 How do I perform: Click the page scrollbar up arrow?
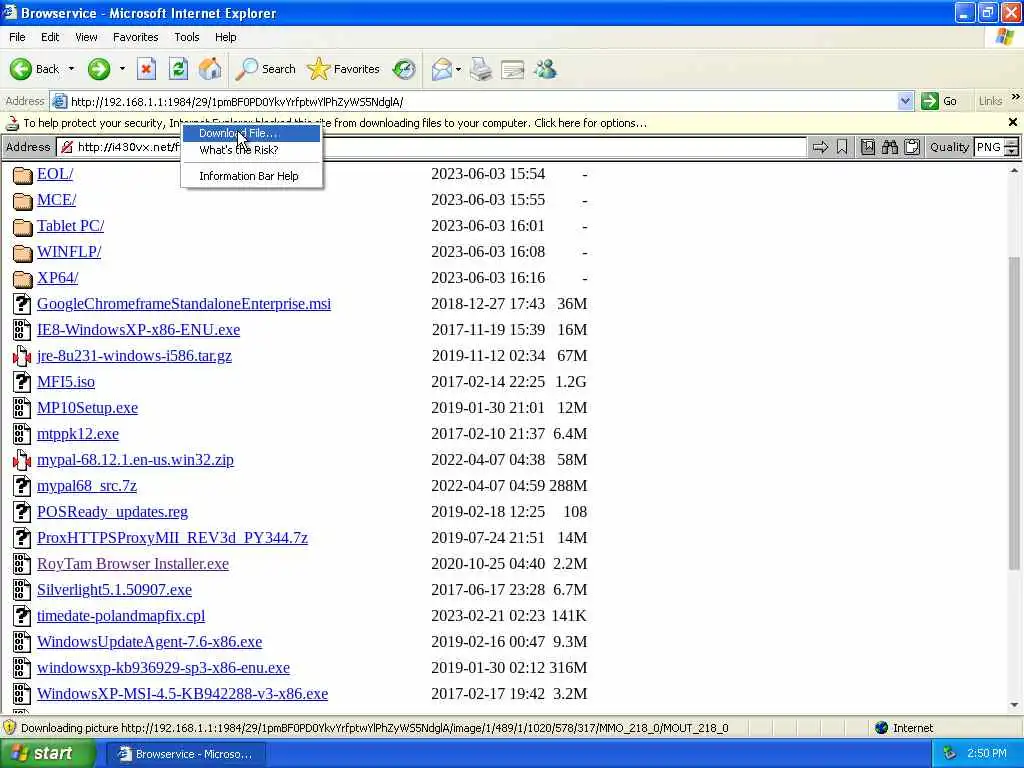click(1014, 171)
